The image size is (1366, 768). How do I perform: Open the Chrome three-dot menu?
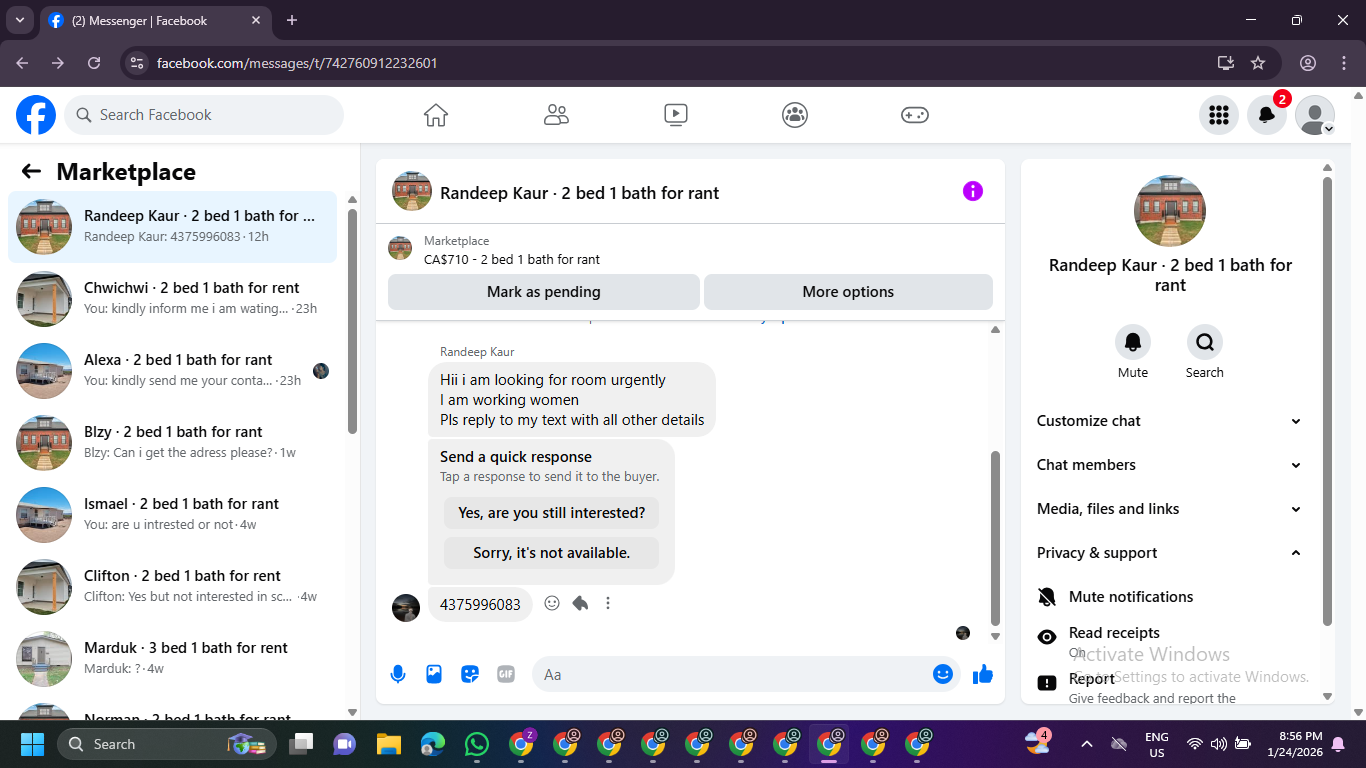pyautogui.click(x=1344, y=63)
